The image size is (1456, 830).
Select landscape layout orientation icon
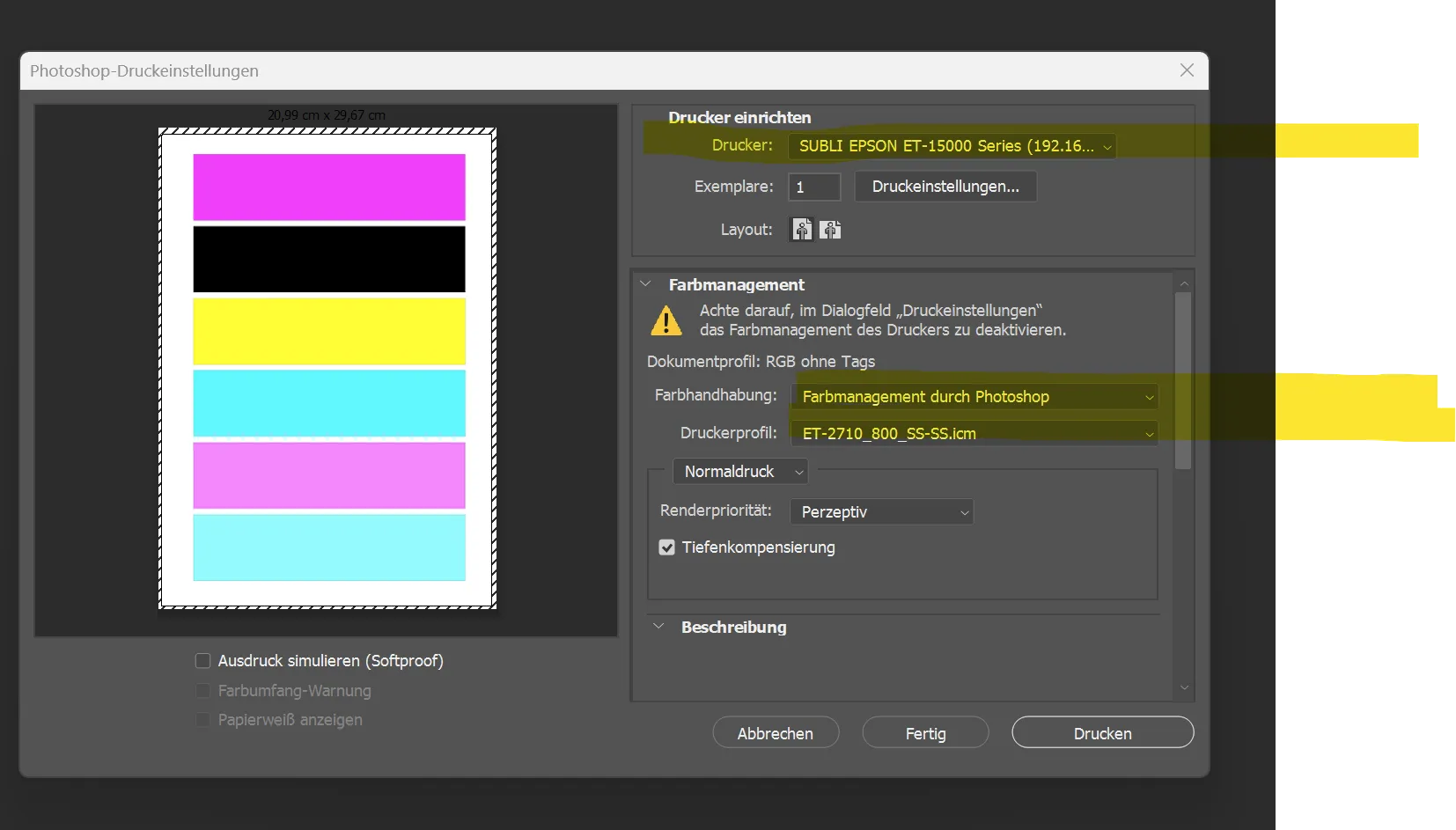point(830,230)
